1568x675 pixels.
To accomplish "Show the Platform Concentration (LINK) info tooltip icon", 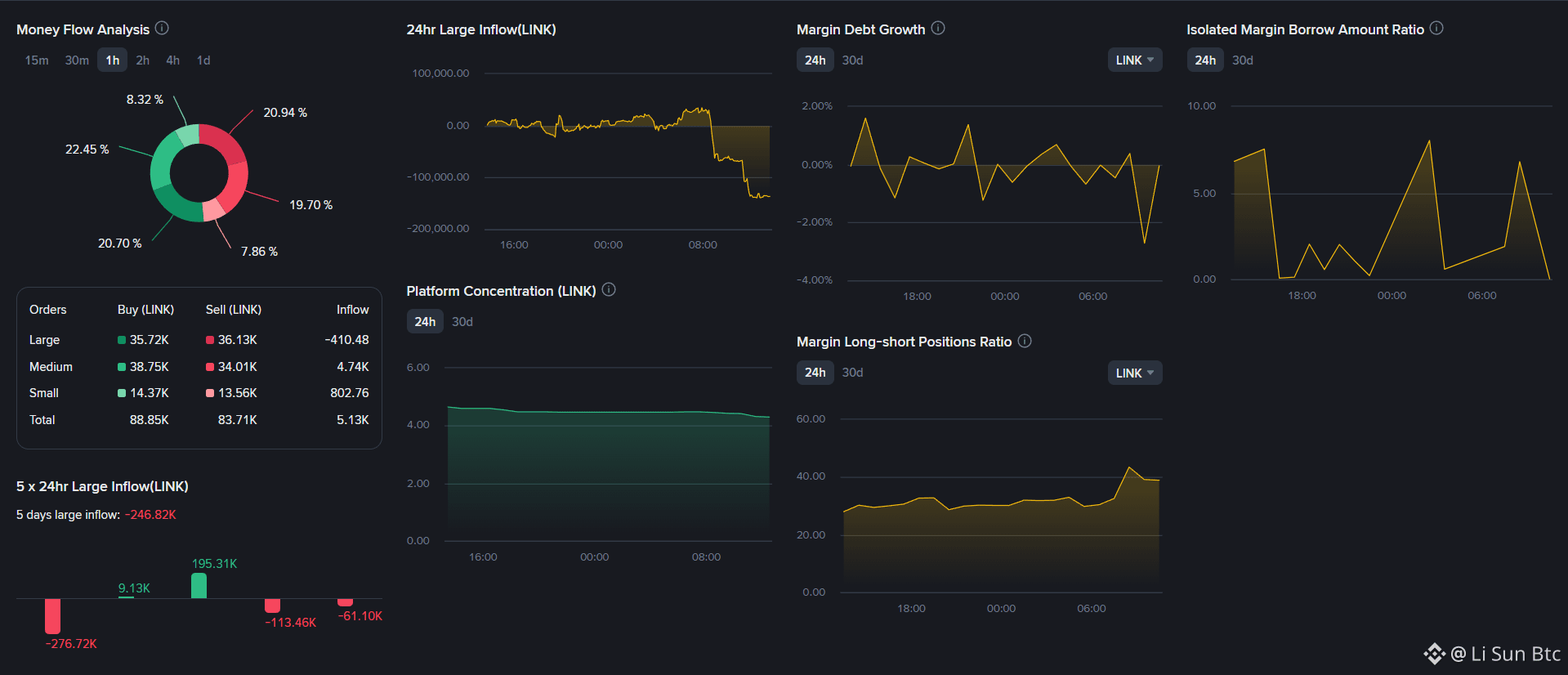I will point(609,290).
